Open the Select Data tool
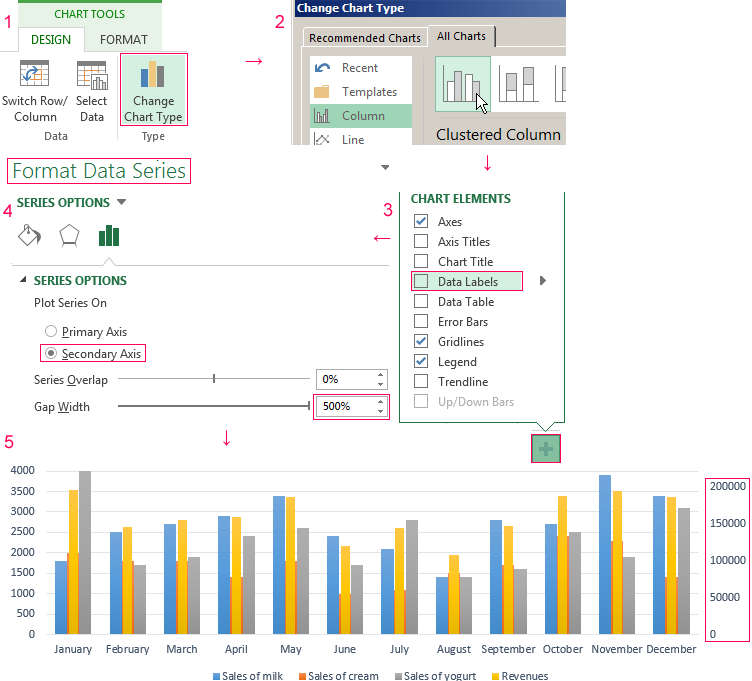 (91, 76)
